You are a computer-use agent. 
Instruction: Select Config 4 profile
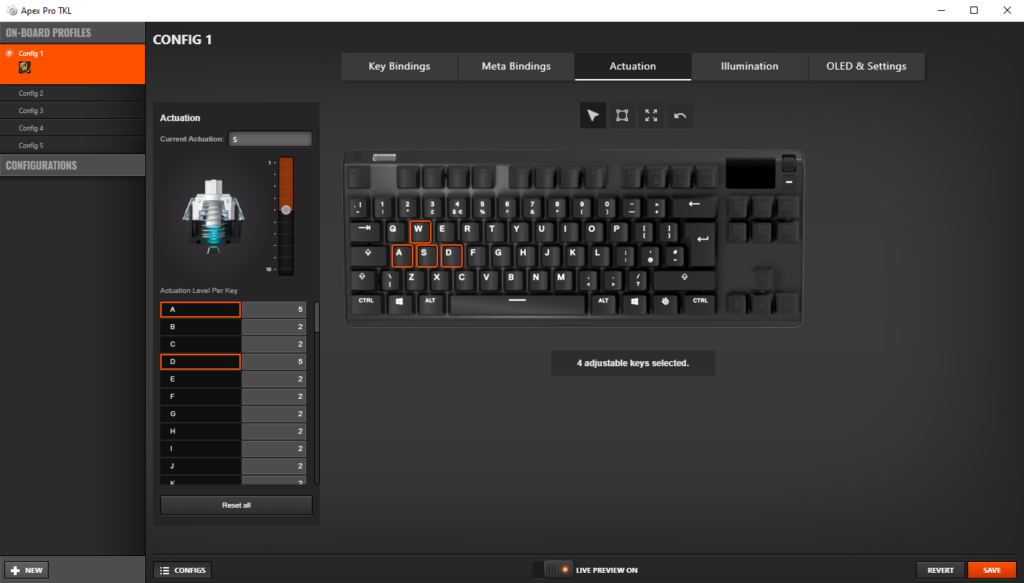point(72,128)
